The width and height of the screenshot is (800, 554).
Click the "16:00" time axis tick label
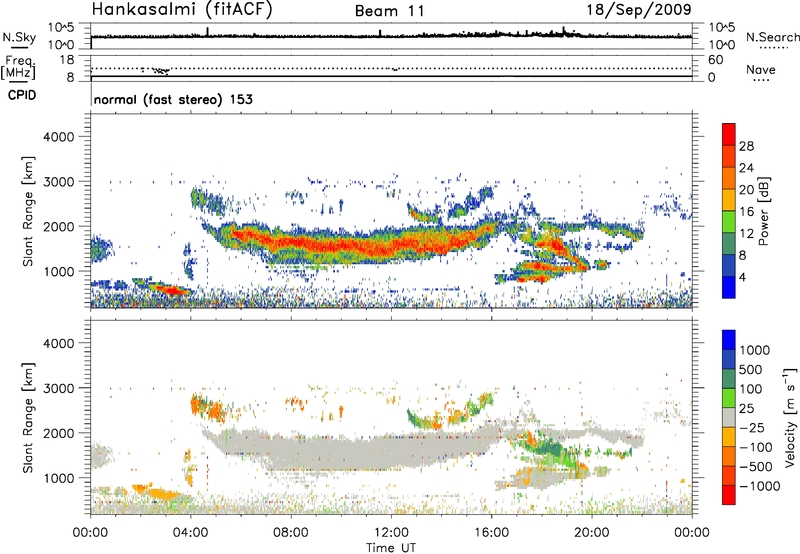point(492,533)
